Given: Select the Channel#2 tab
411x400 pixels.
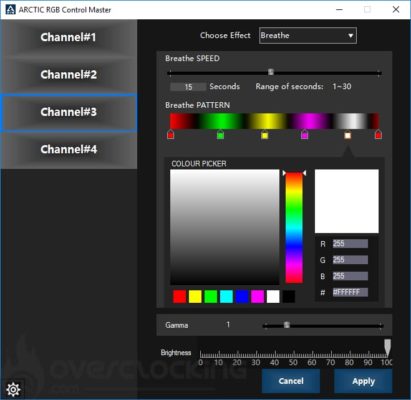Looking at the screenshot, I should 68,75.
